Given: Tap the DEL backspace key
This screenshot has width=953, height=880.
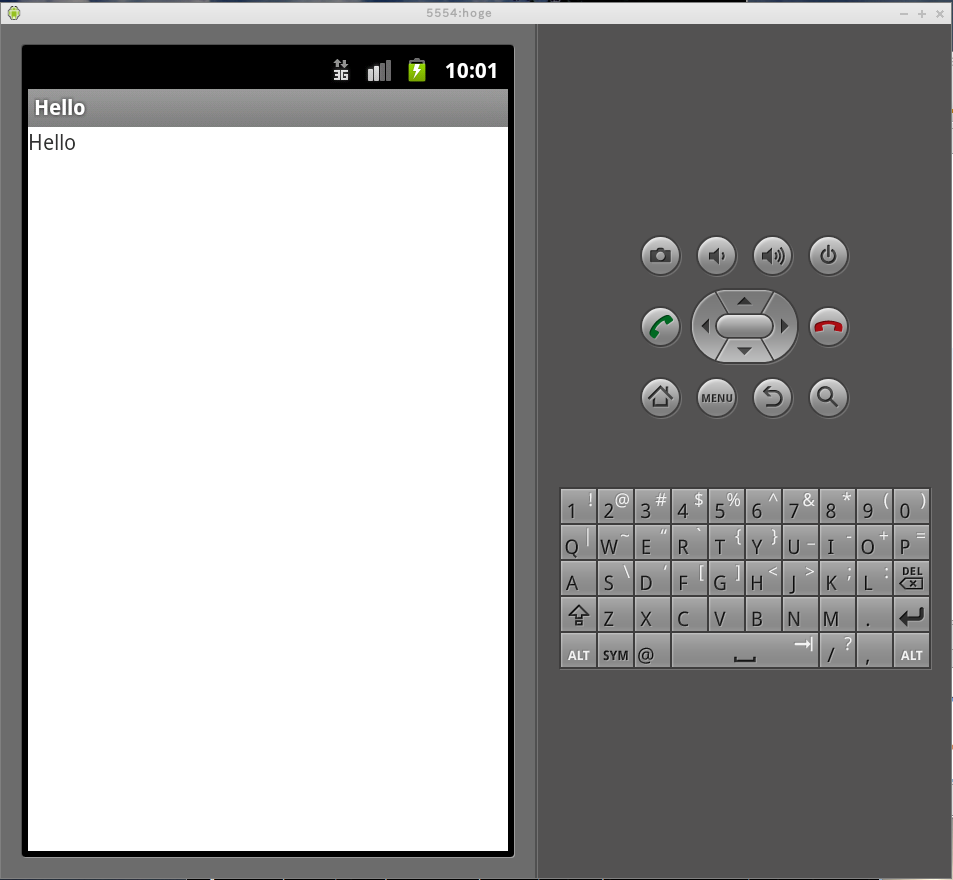Looking at the screenshot, I should pos(912,579).
